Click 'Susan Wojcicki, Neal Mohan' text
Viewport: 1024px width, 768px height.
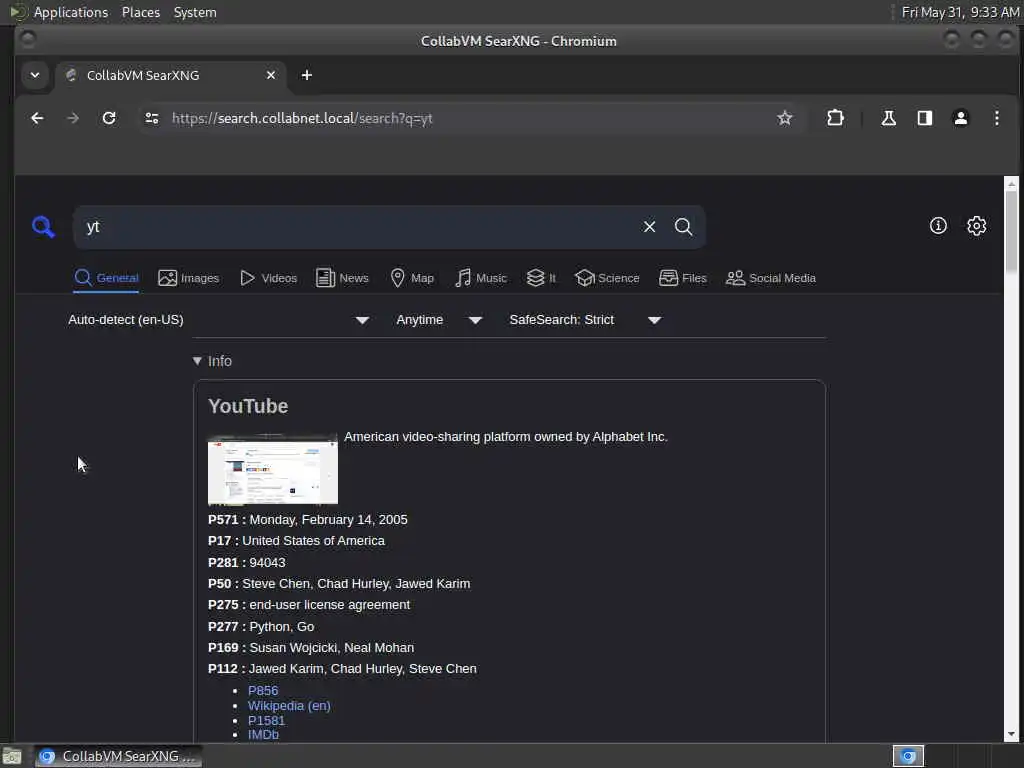(x=332, y=648)
